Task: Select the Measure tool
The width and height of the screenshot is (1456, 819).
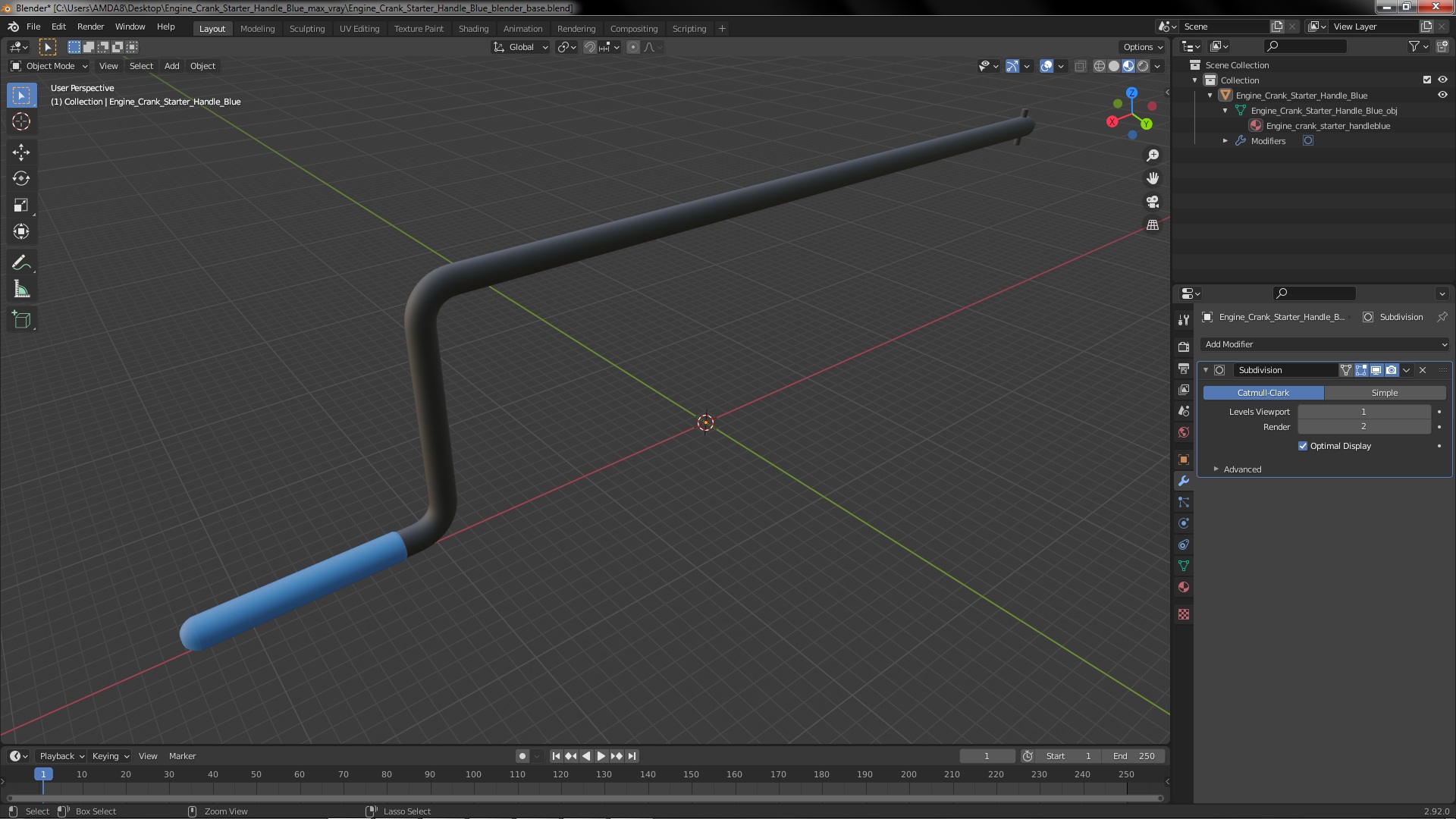Action: click(21, 290)
